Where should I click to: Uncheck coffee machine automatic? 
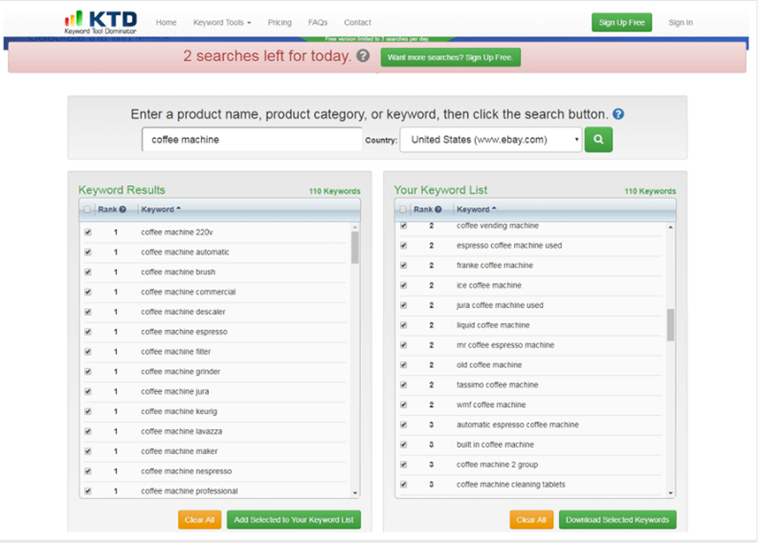tap(88, 252)
